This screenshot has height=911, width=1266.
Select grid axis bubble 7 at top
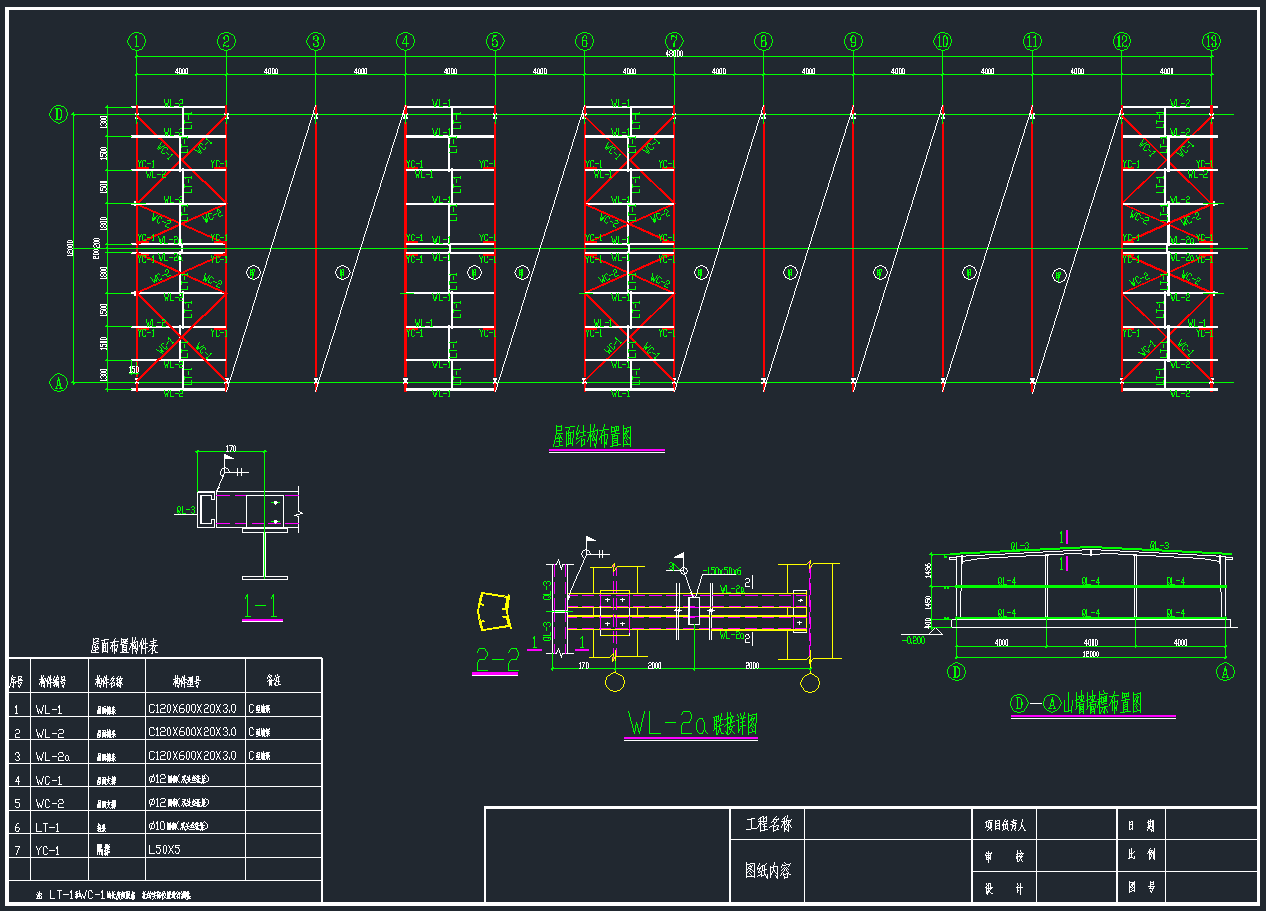[674, 42]
